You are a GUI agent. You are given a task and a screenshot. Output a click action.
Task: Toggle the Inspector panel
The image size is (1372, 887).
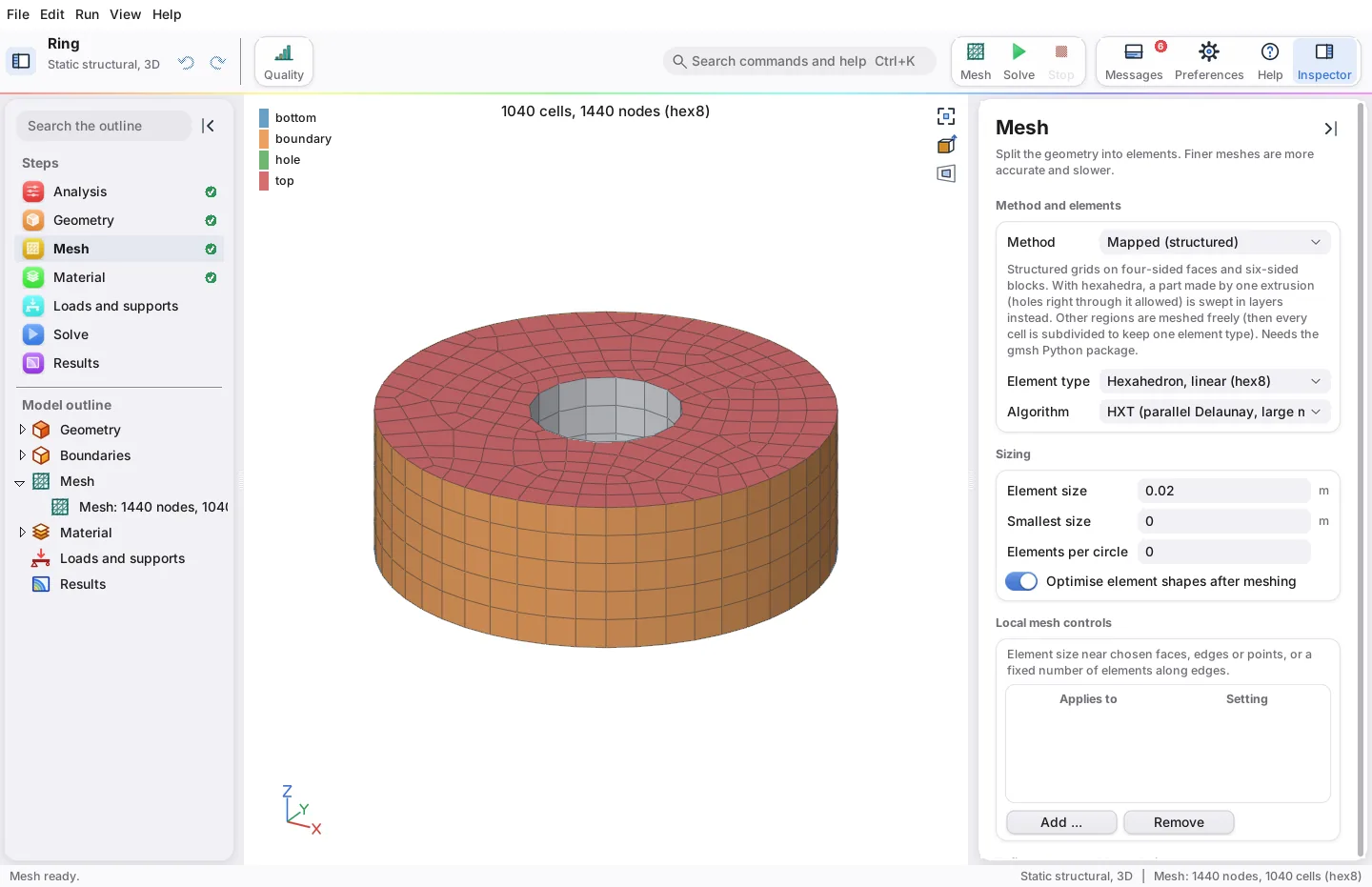click(1324, 62)
